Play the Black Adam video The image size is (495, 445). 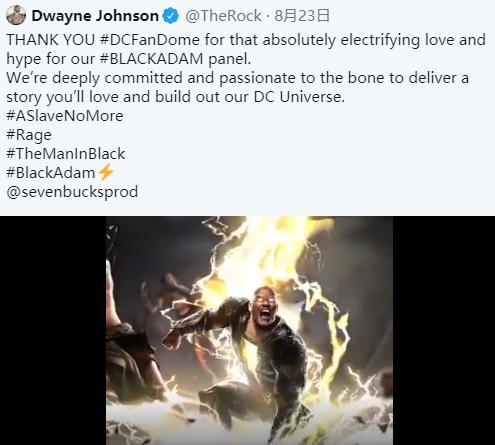[x=249, y=331]
